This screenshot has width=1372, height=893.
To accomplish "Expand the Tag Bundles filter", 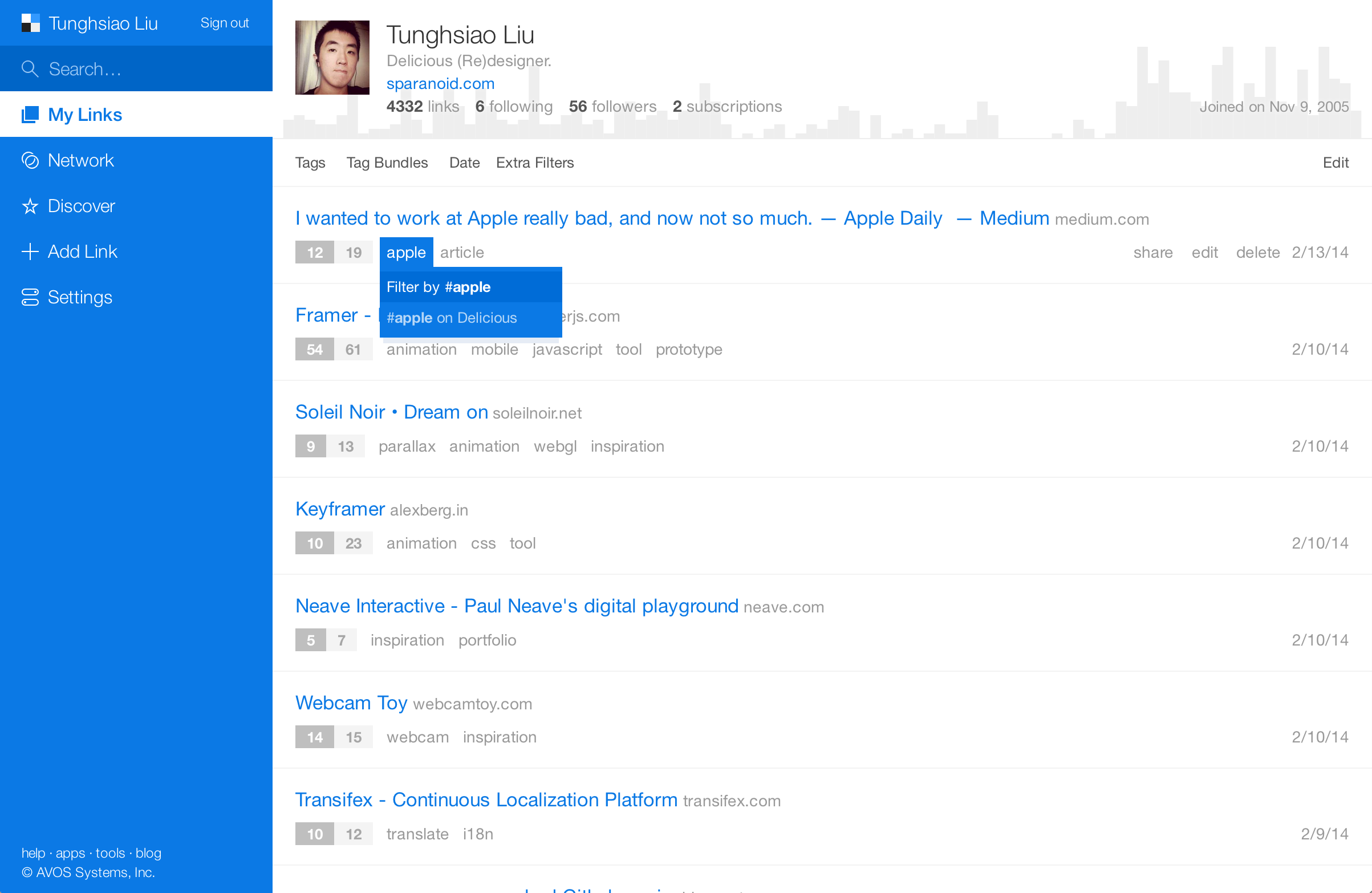I will [387, 163].
